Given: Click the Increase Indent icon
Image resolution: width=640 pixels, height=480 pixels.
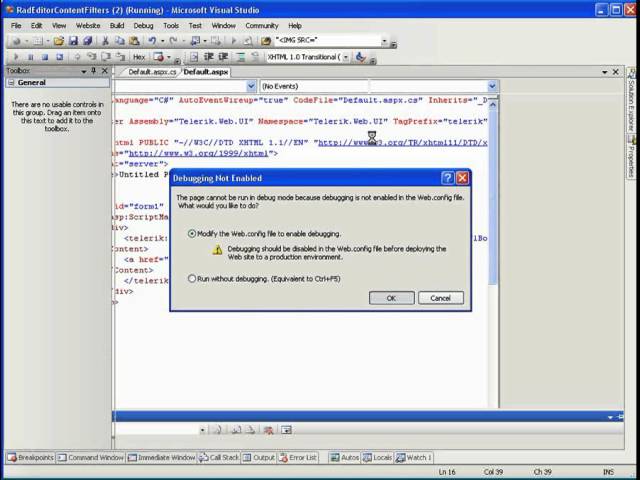Looking at the screenshot, I should tap(223, 57).
